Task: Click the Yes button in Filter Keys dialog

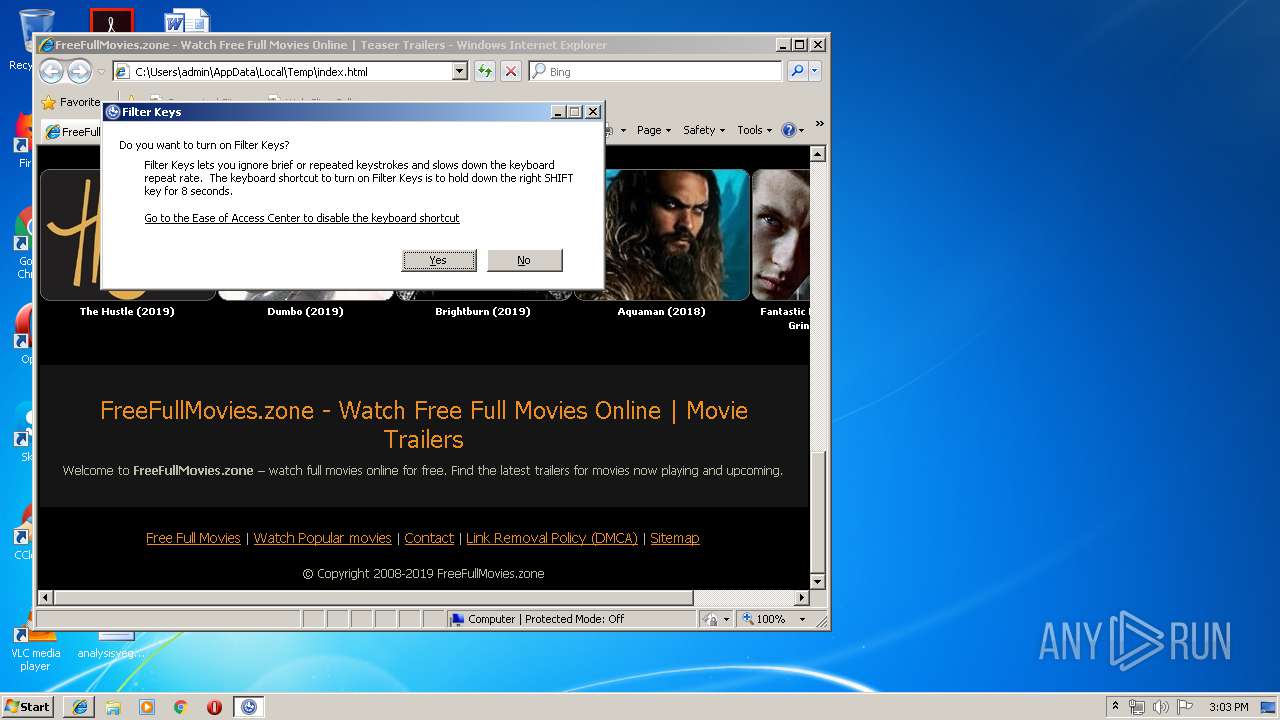Action: point(439,260)
